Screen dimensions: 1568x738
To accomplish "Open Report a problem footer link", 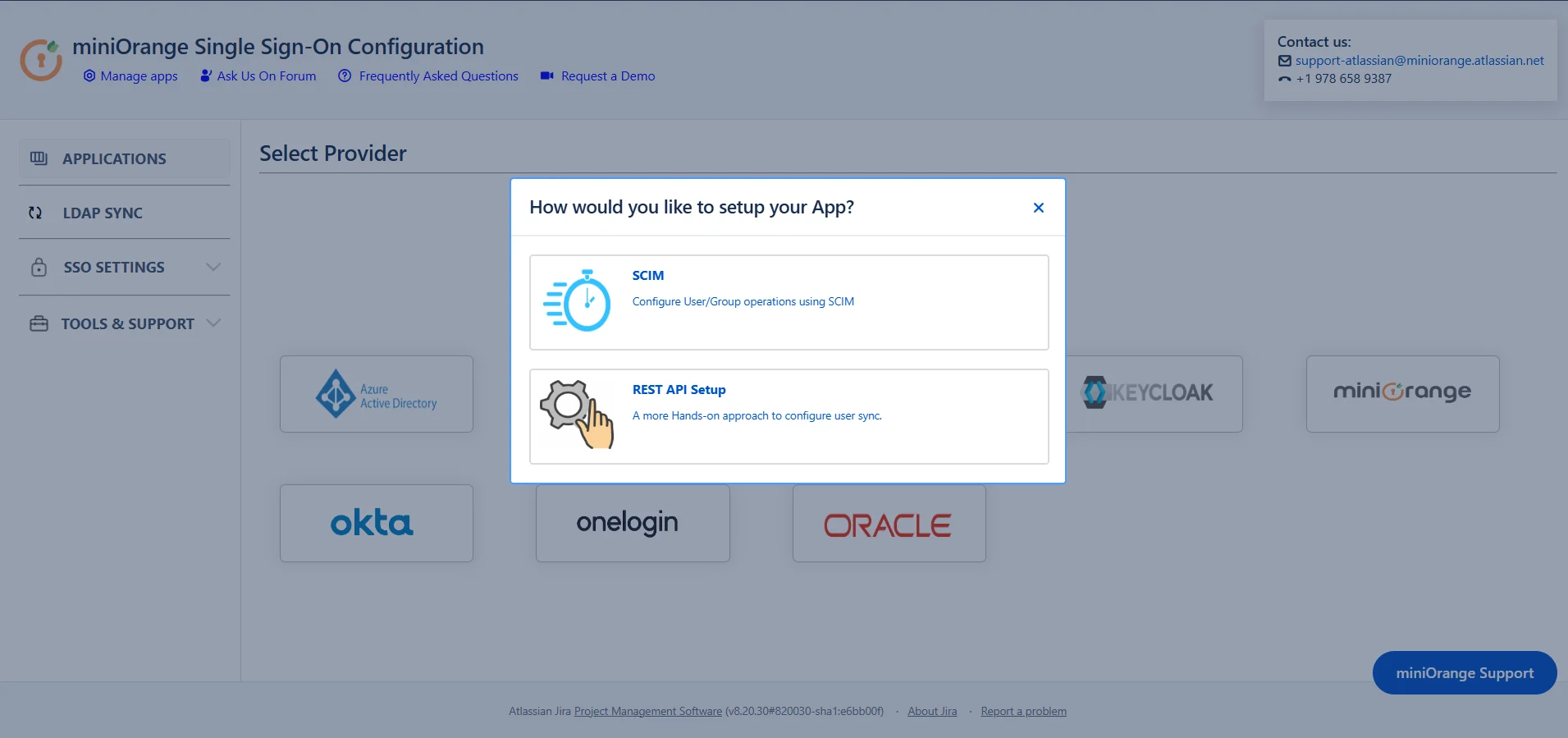I will click(1023, 712).
